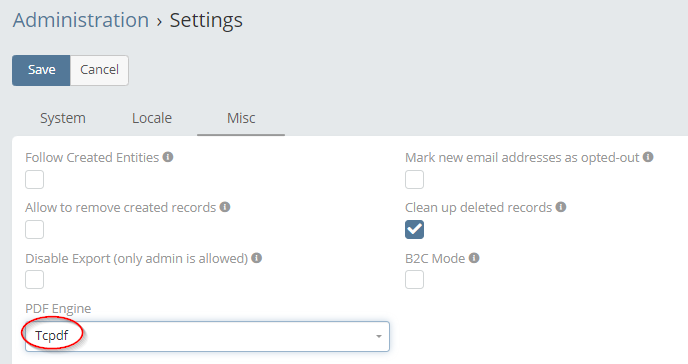
Task: Click the Allow to remove created records label
Action: 121,207
